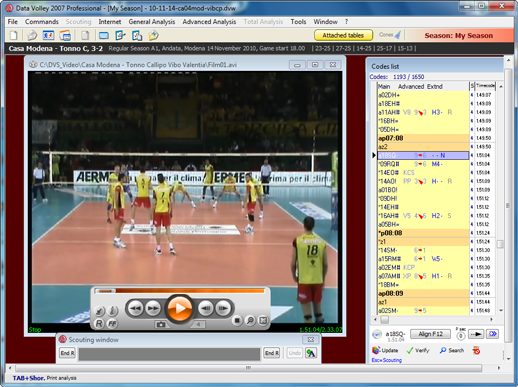Click the right End R button
This screenshot has width=518, height=387.
[x=271, y=353]
